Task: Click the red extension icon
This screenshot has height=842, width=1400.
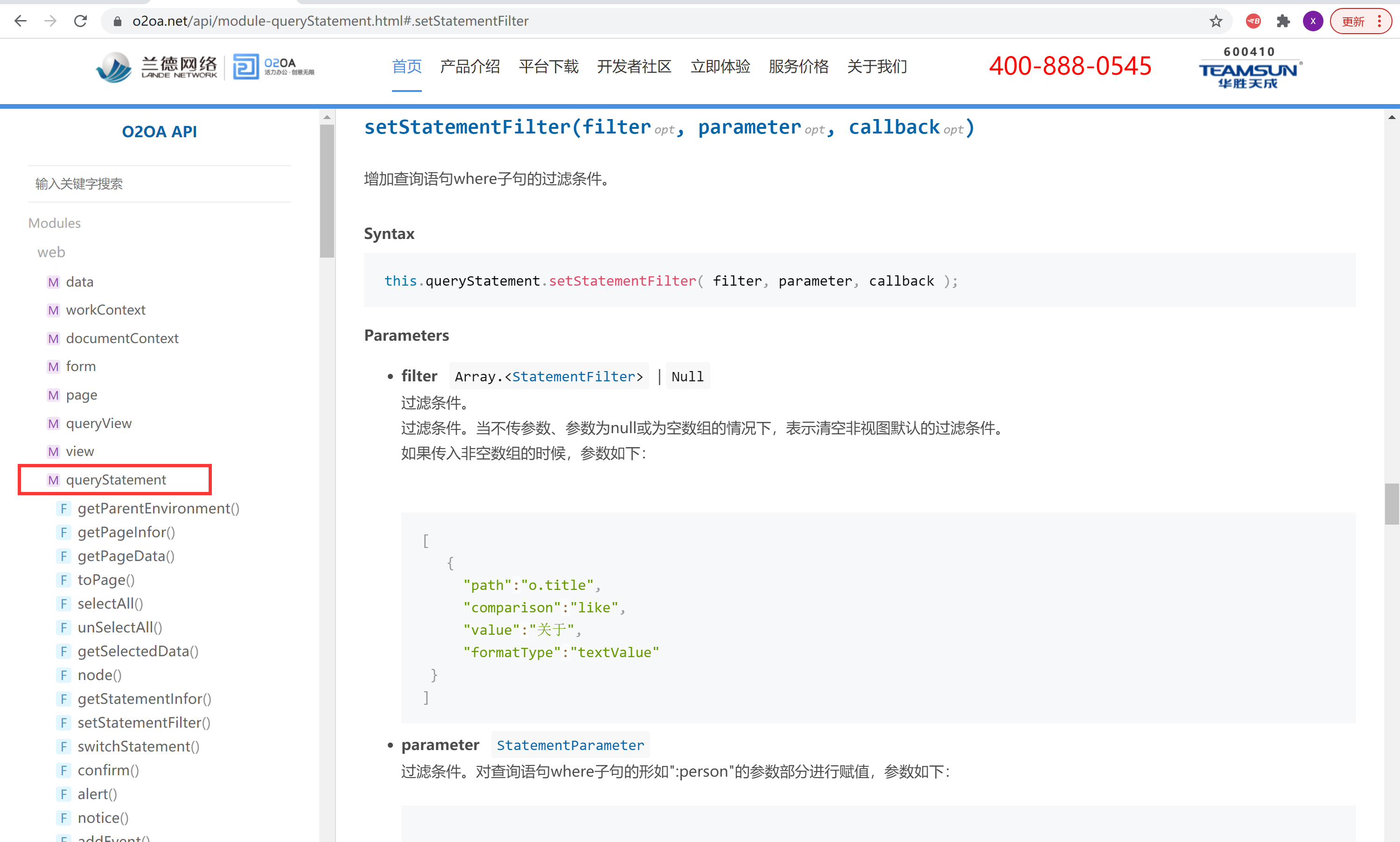Action: 1253,21
